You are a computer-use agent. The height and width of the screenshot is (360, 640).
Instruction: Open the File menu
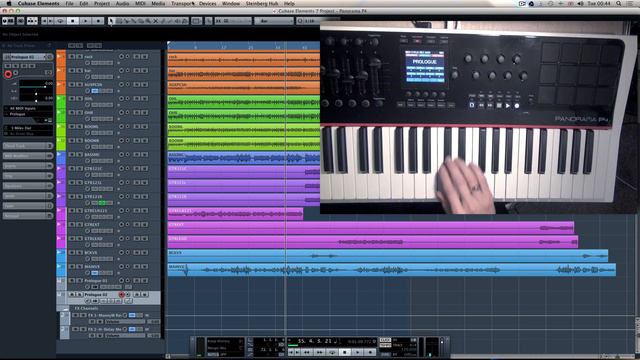(69, 3)
